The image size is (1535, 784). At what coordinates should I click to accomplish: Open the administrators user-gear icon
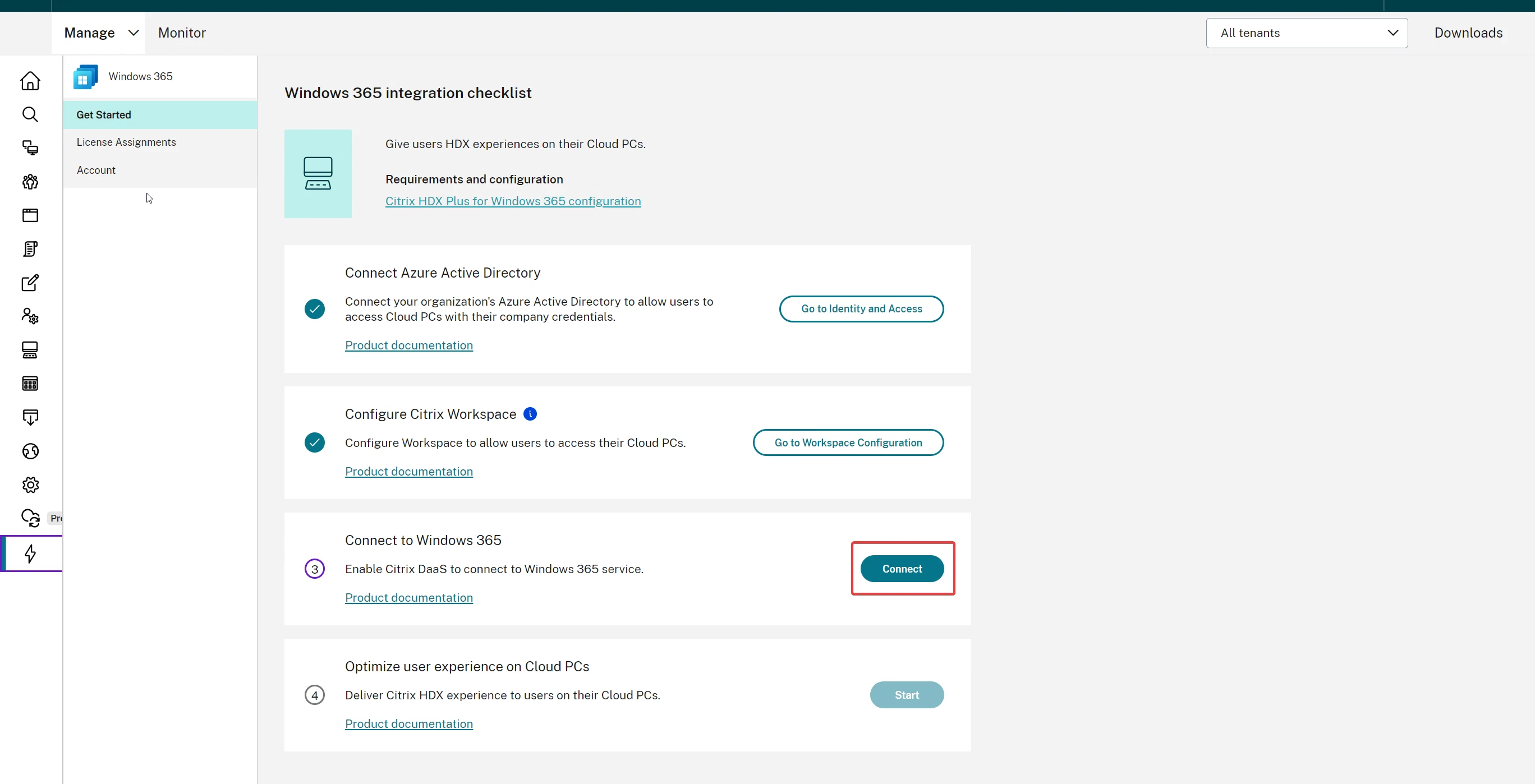point(30,316)
